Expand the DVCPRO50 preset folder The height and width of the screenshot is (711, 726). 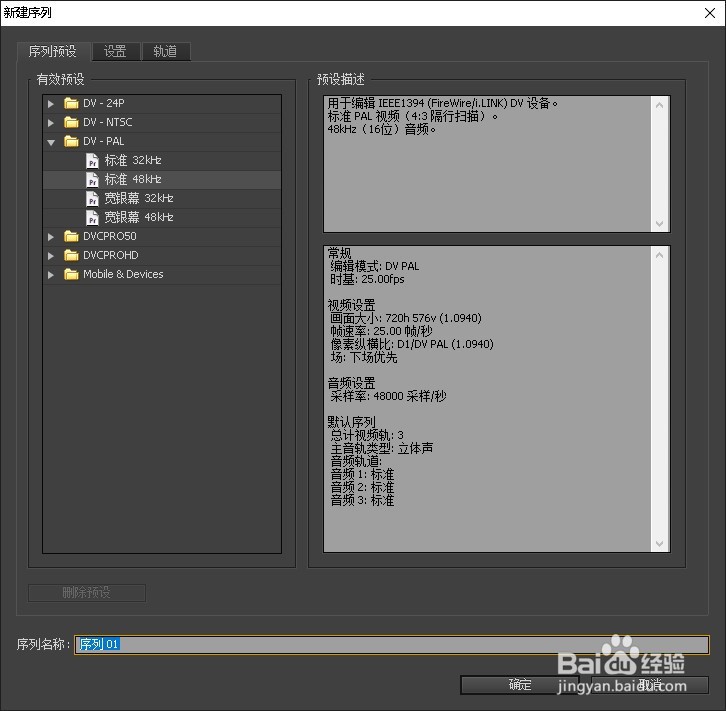tap(51, 237)
